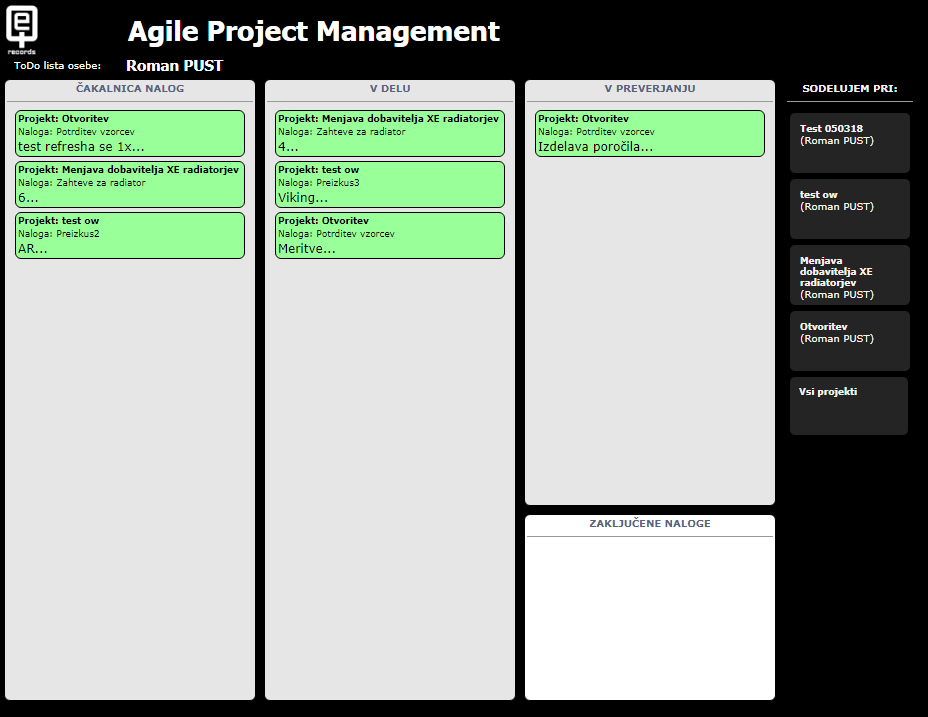Click the 'V PREVERJANJU' column header
Image resolution: width=928 pixels, height=717 pixels.
[x=650, y=89]
